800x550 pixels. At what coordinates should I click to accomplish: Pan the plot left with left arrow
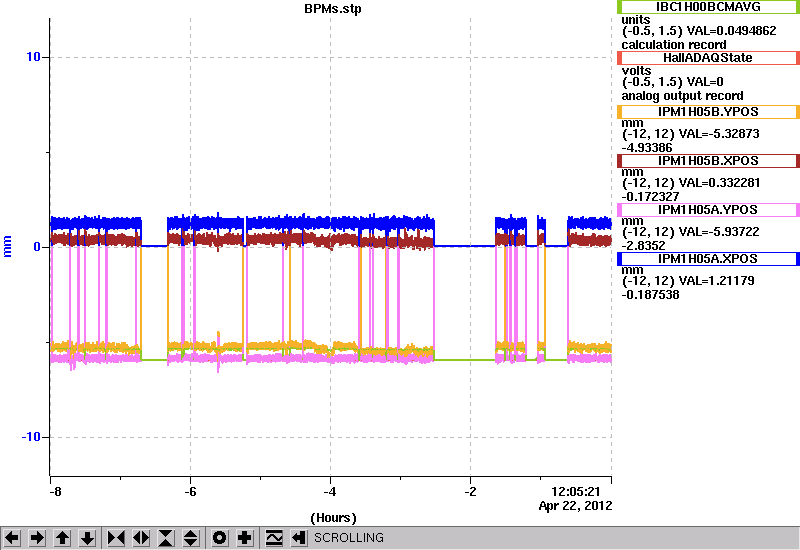pyautogui.click(x=12, y=538)
